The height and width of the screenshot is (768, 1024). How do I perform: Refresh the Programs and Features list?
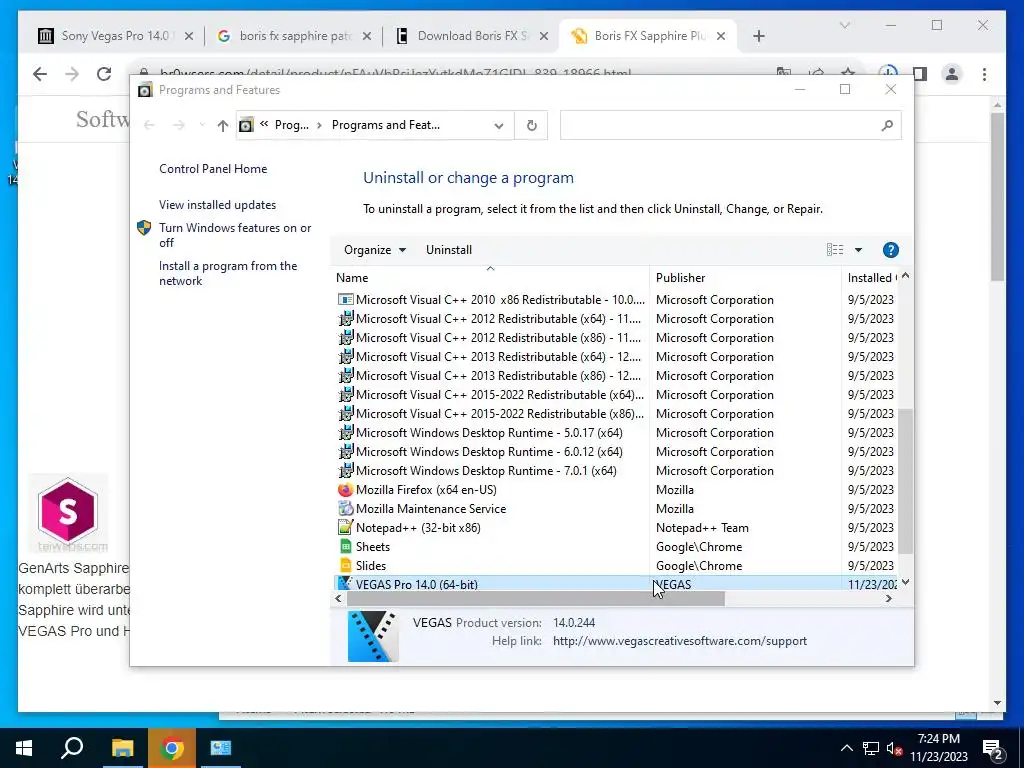point(532,125)
